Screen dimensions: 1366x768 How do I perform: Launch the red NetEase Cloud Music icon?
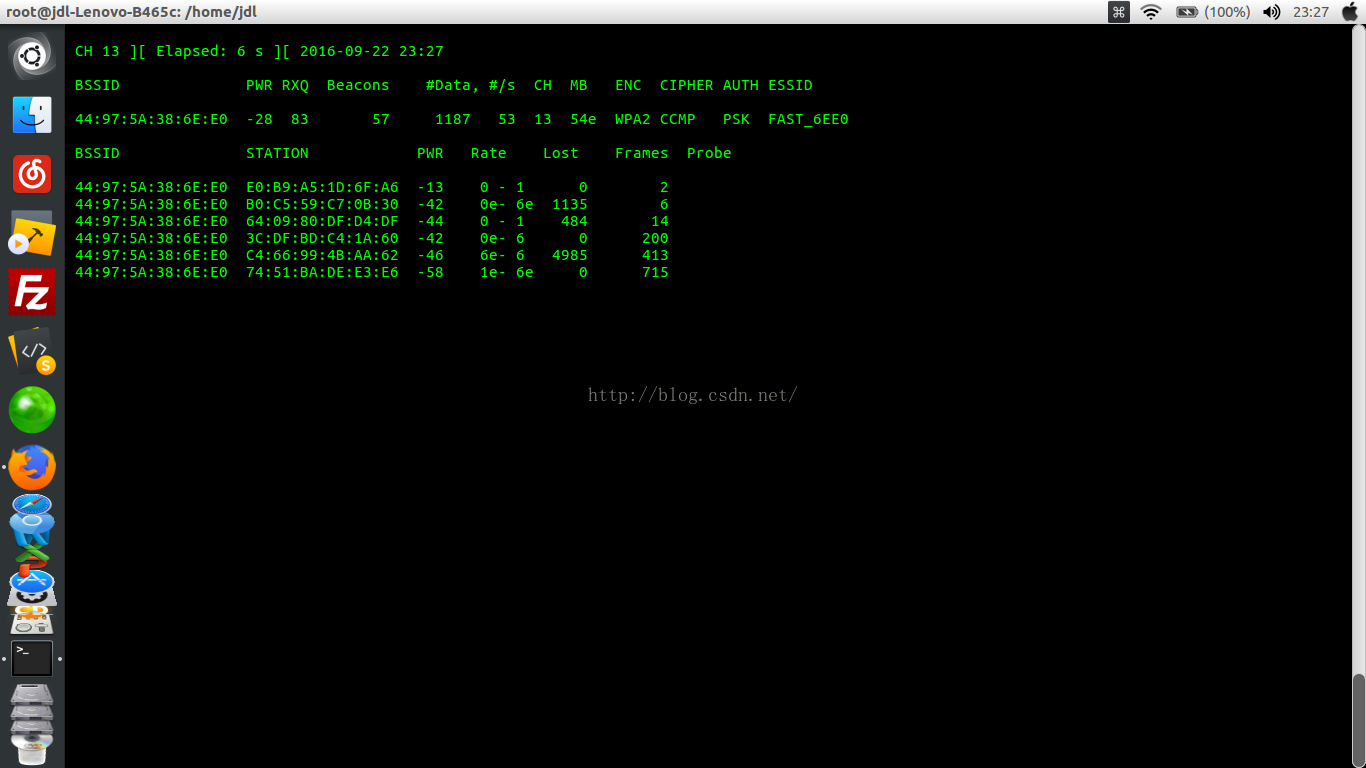click(32, 174)
